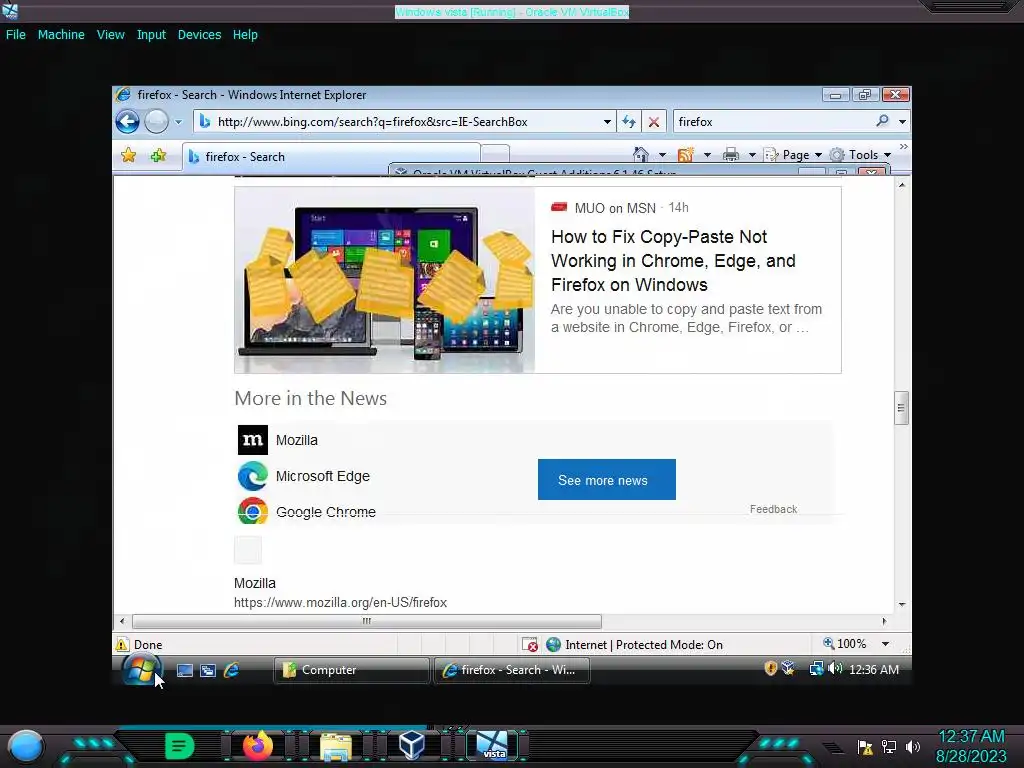Open recent pages dropdown beside Forward button
Image resolution: width=1024 pixels, height=768 pixels.
pyautogui.click(x=178, y=122)
